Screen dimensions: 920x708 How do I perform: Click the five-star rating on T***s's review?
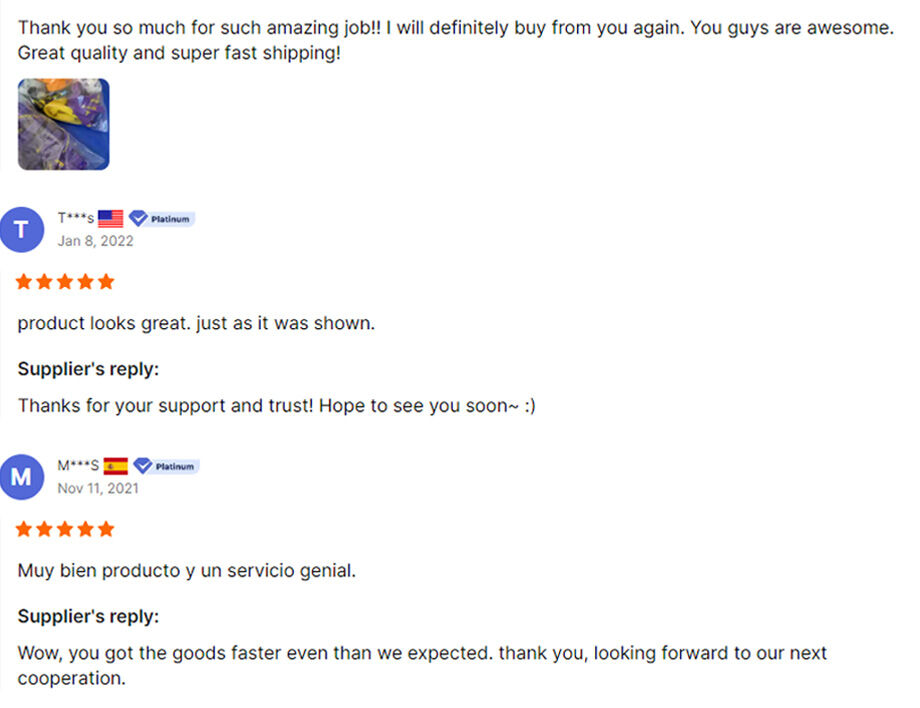[x=65, y=282]
